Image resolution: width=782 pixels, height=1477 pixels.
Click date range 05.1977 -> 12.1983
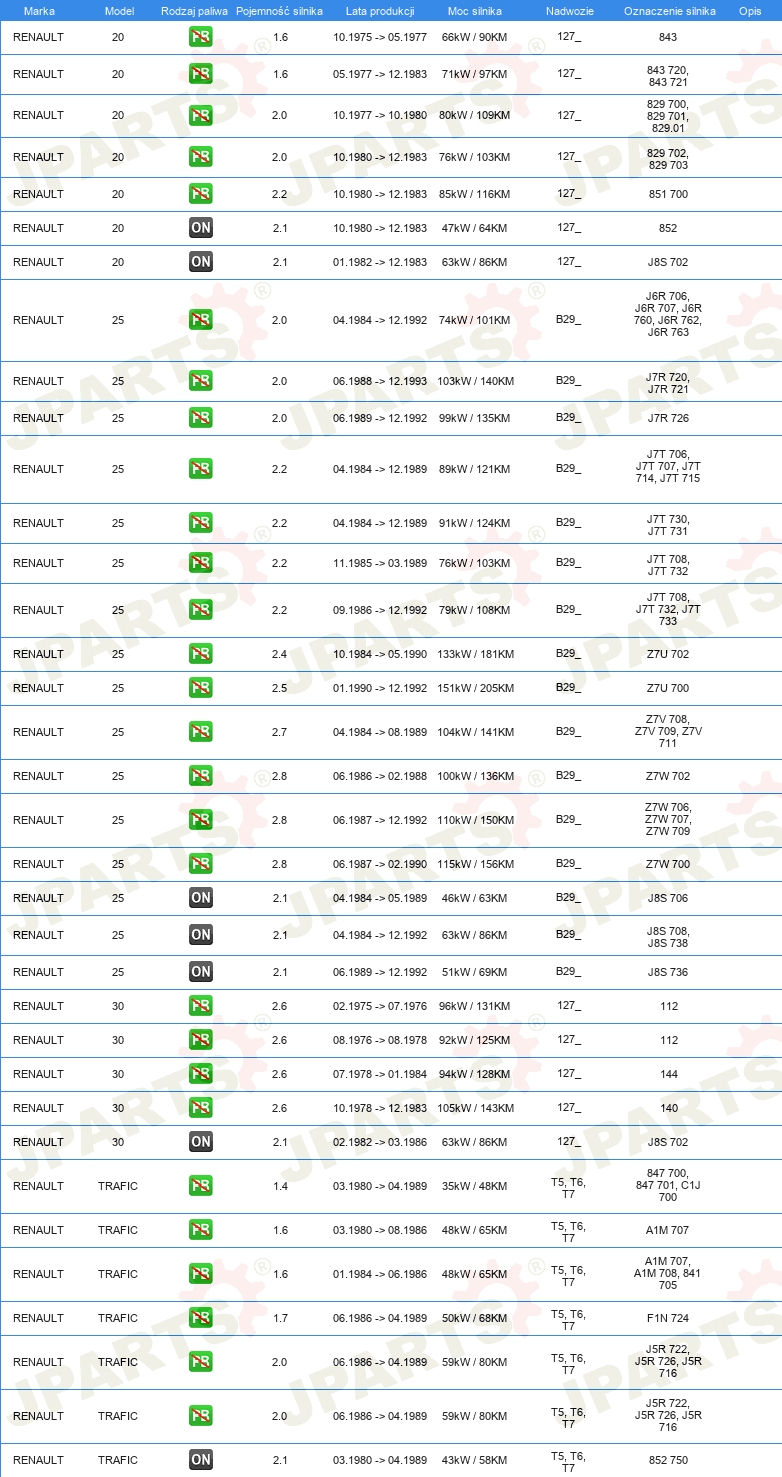click(380, 75)
